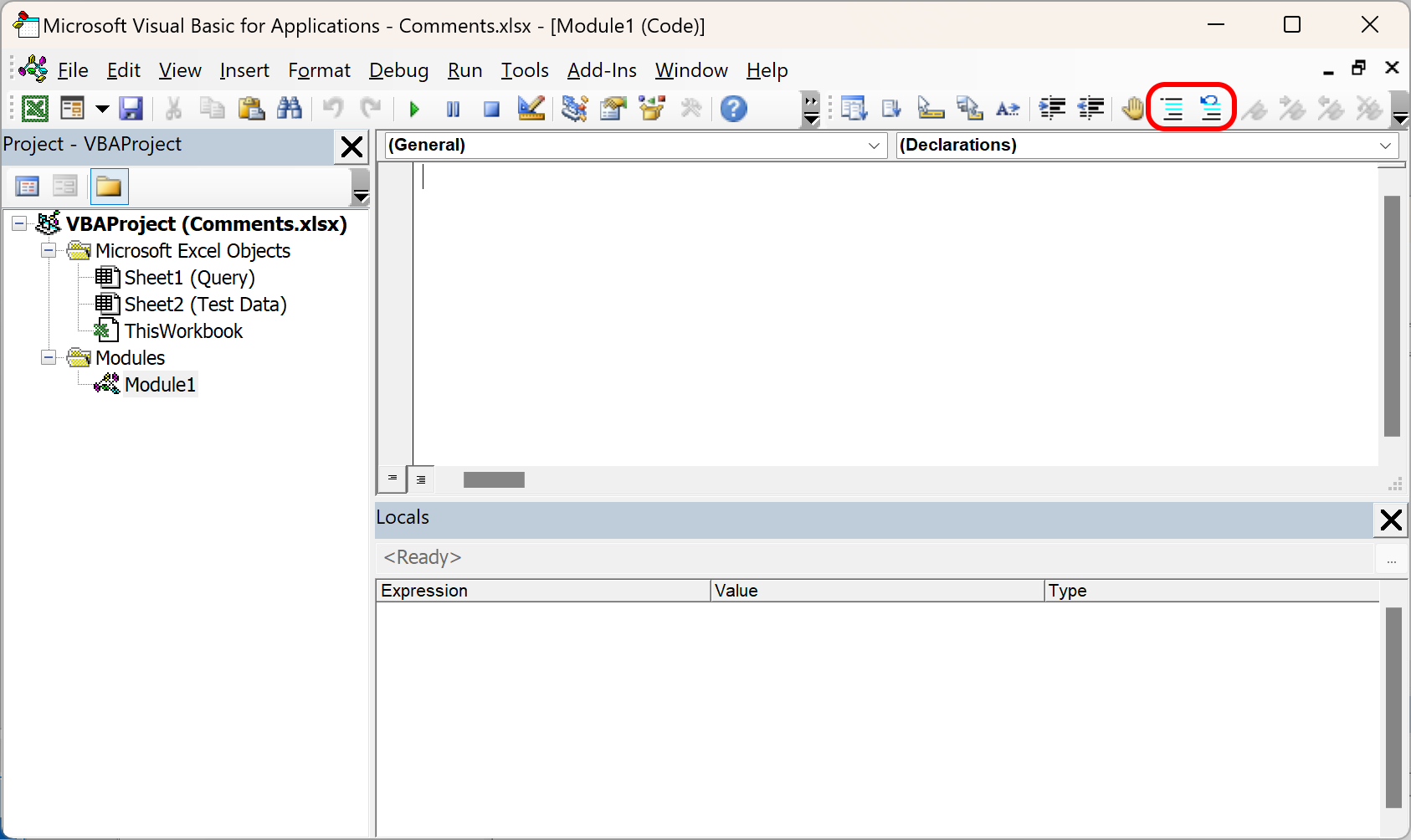Click the Redo arrow icon
The height and width of the screenshot is (840, 1411).
[371, 109]
